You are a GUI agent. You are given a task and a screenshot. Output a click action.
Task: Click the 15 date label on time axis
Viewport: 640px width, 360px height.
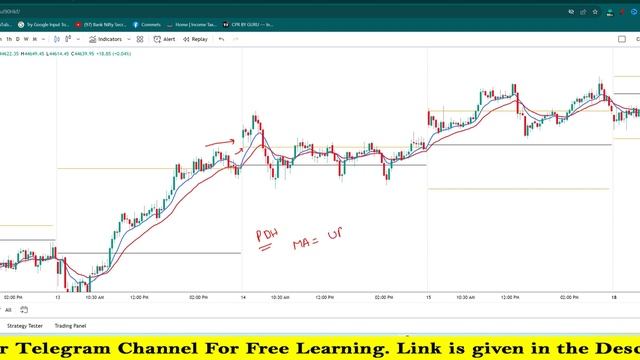tap(429, 298)
